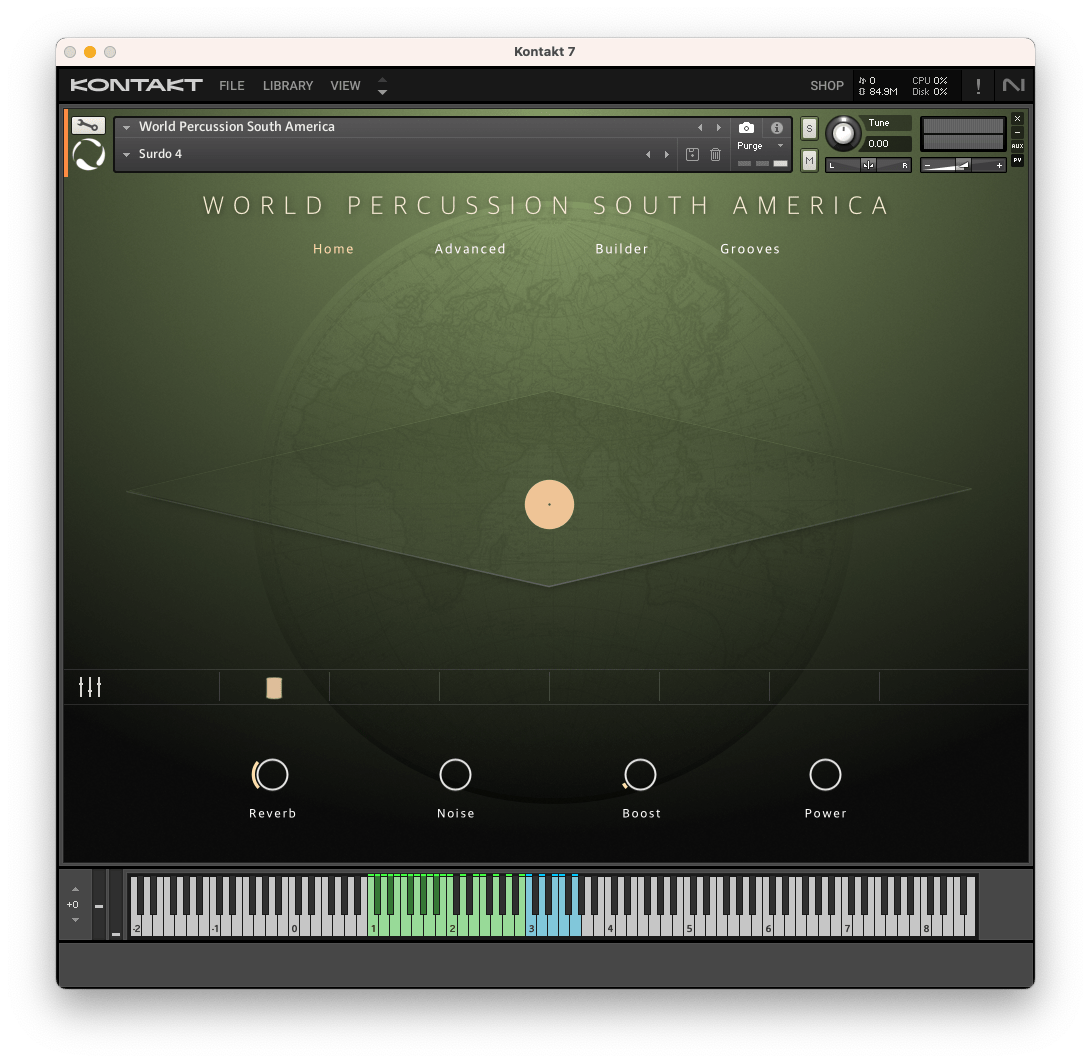The image size is (1091, 1063).
Task: Click the exclamation warning icon
Action: point(978,86)
